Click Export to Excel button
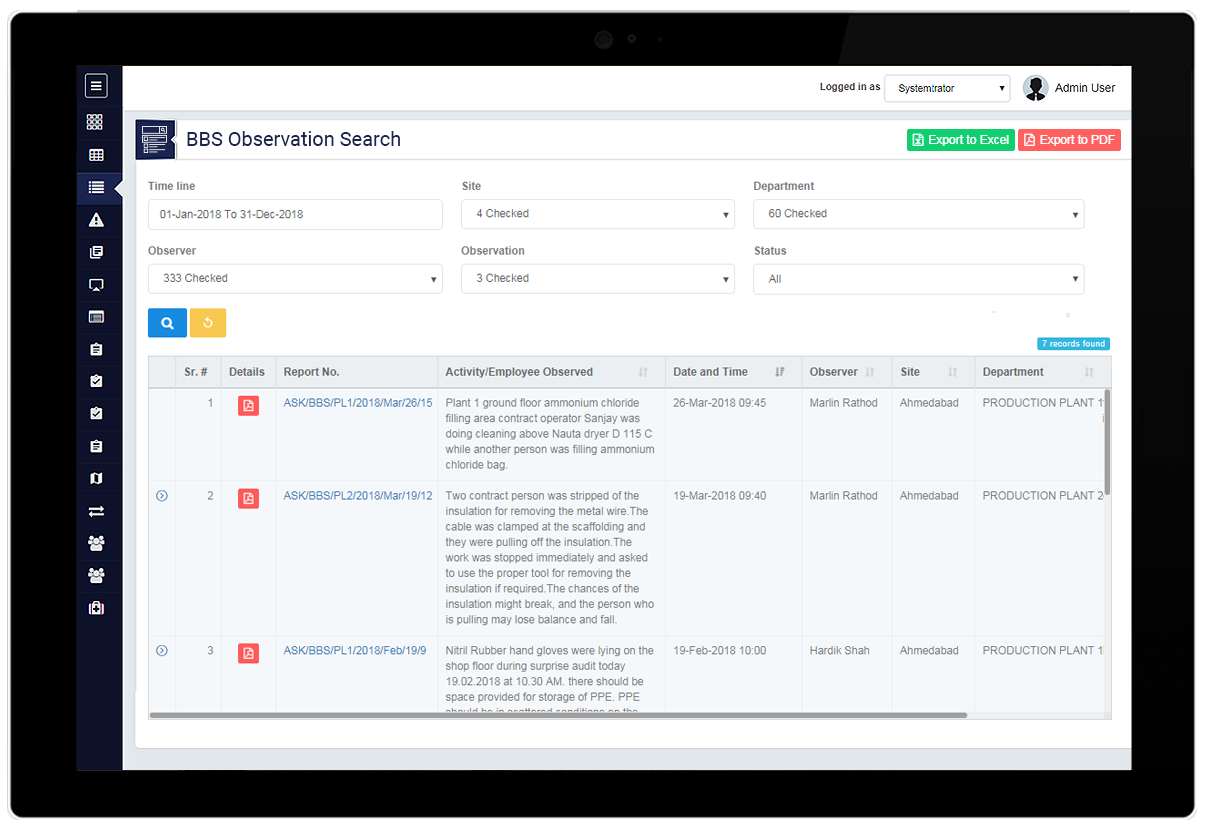This screenshot has width=1205, height=828. tap(960, 140)
